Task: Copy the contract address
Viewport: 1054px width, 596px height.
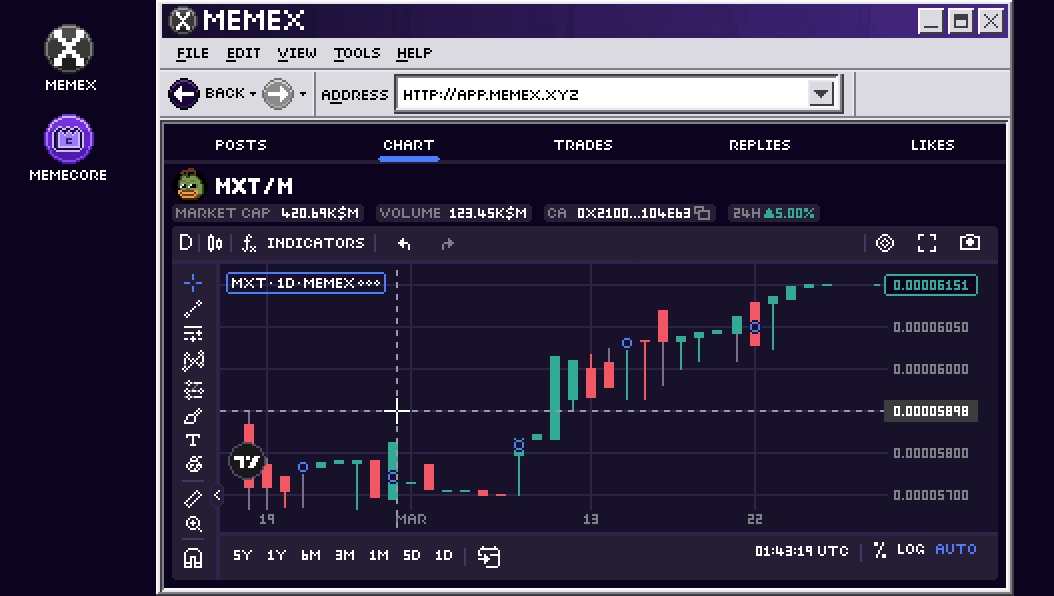Action: [703, 213]
